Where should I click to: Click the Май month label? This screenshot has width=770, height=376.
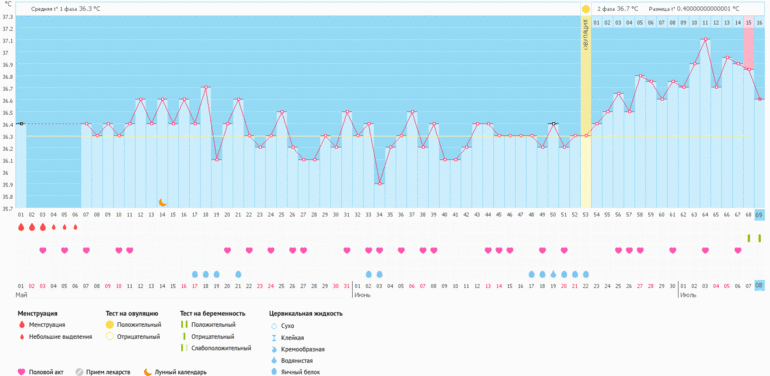[22, 295]
